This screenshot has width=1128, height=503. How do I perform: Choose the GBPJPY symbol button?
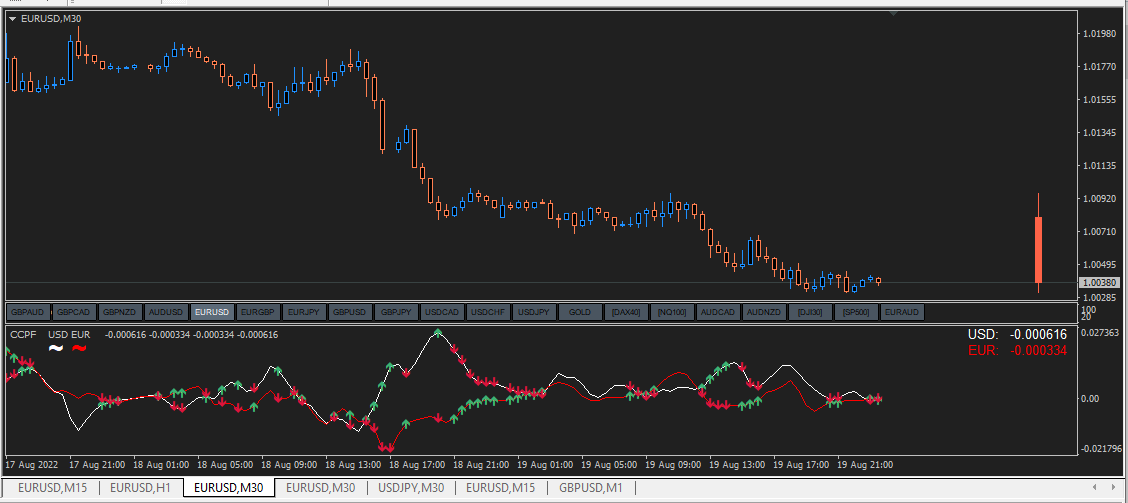(396, 312)
